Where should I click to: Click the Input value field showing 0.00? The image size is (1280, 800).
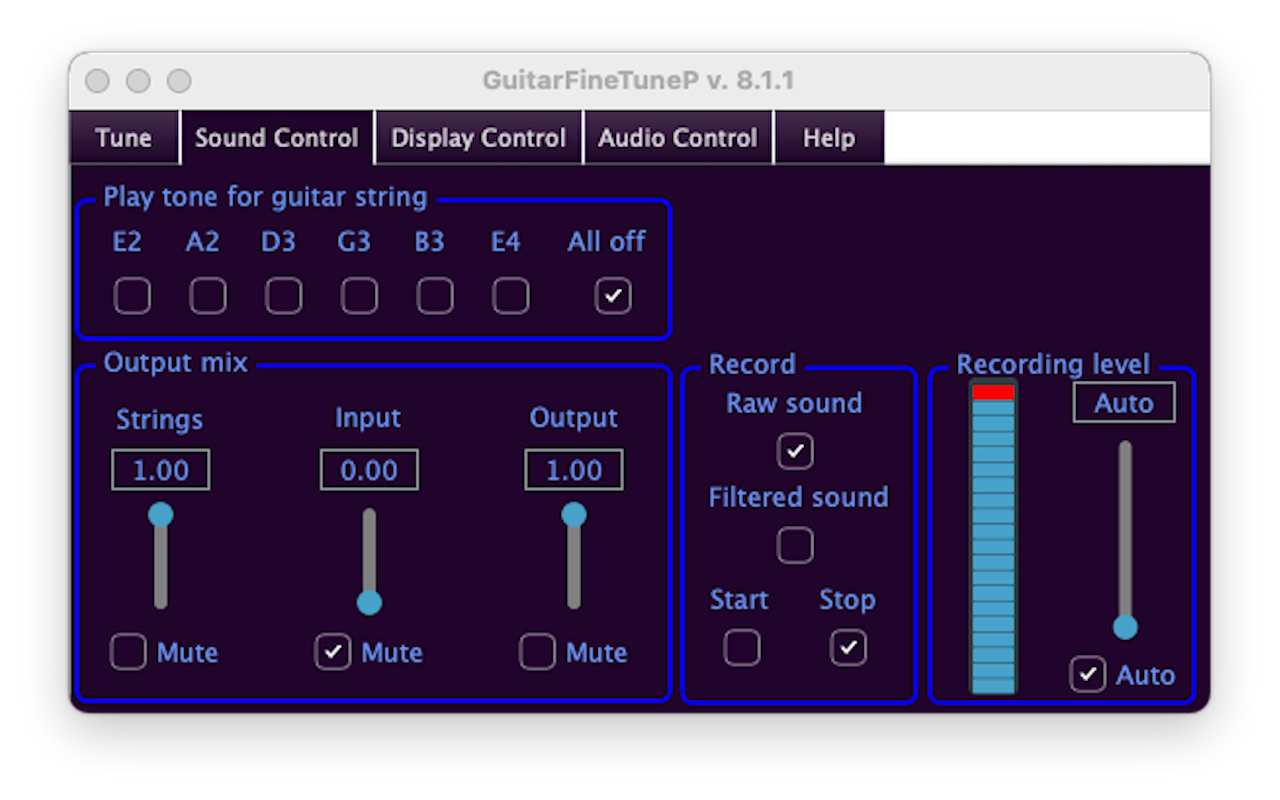tap(369, 470)
